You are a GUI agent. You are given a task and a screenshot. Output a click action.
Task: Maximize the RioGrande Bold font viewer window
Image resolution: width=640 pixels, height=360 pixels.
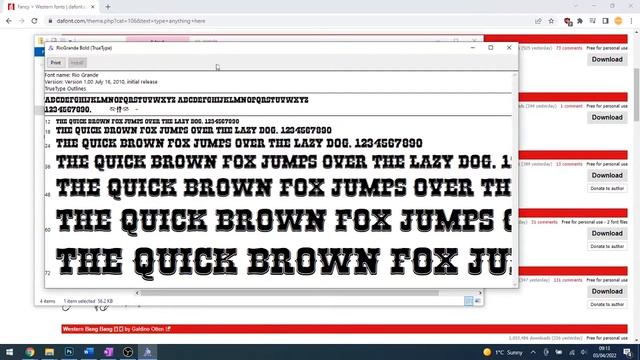point(491,48)
